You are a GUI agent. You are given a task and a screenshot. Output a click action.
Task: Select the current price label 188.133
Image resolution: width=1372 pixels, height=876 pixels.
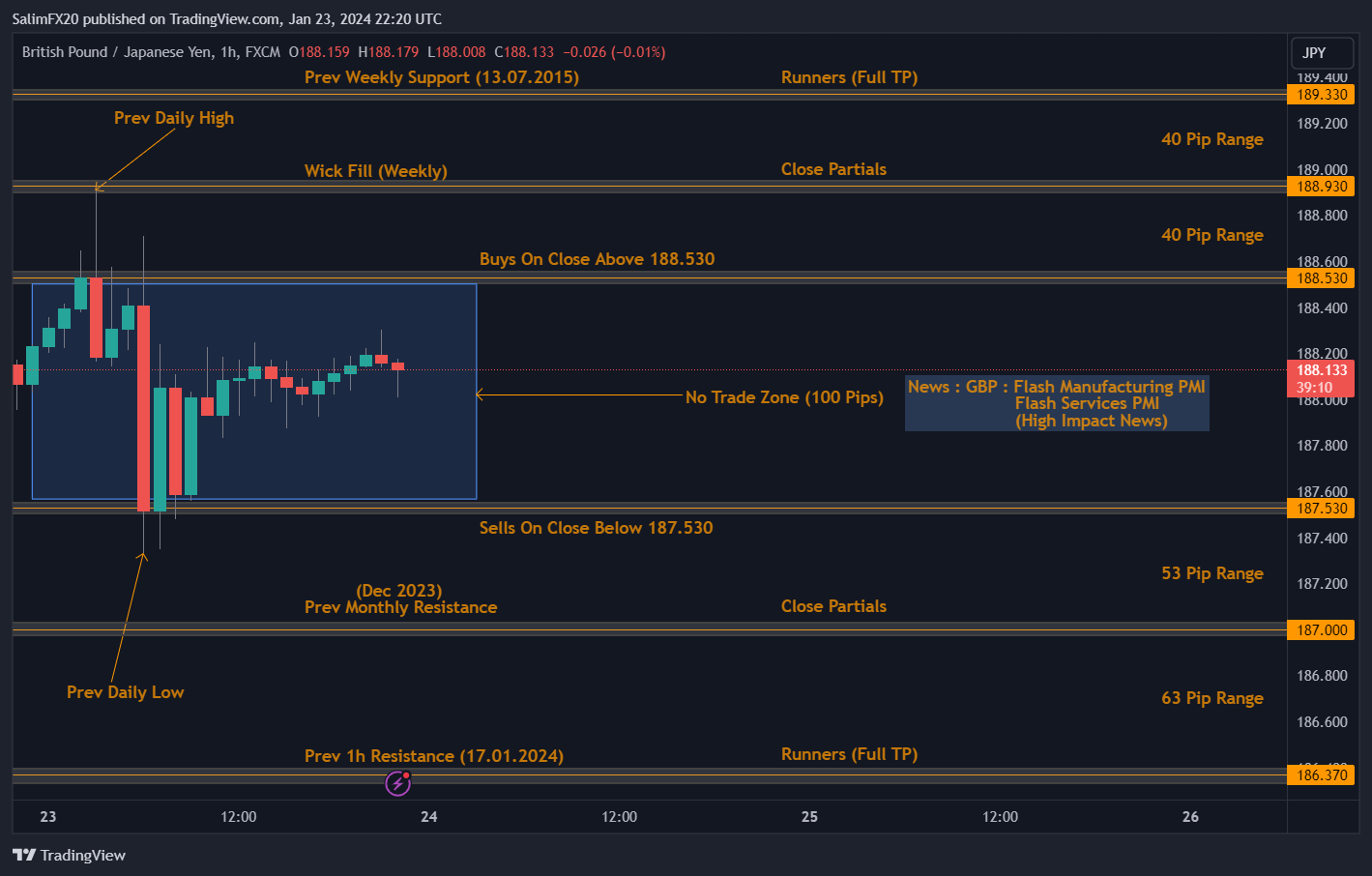1321,370
